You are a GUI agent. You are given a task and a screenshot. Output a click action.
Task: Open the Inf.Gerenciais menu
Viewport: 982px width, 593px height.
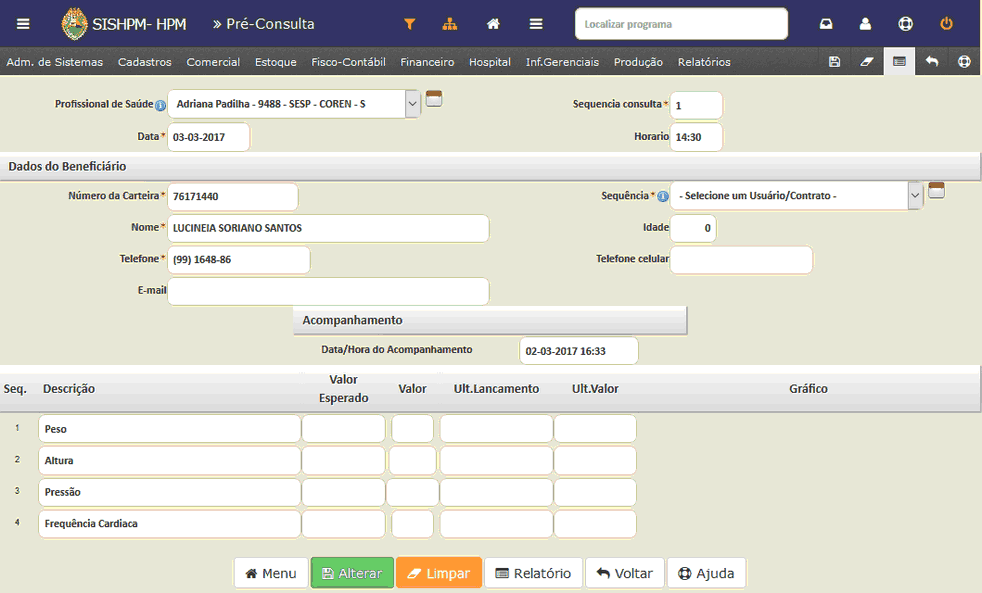(562, 62)
